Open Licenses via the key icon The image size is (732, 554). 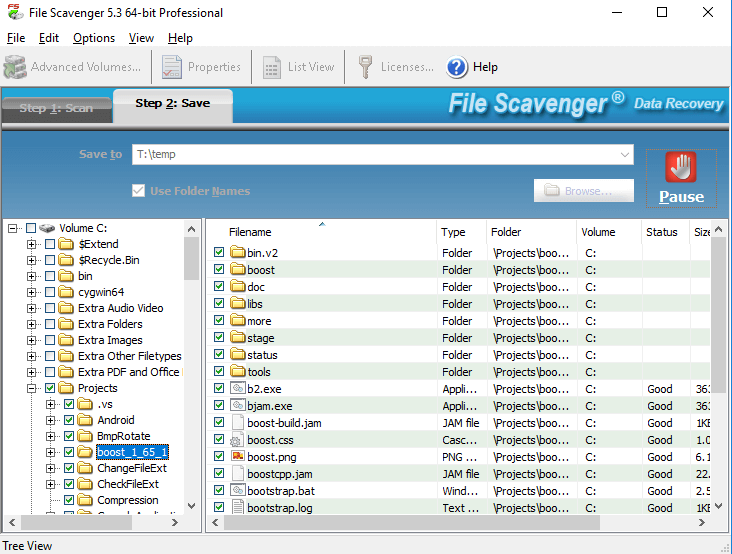[x=365, y=67]
